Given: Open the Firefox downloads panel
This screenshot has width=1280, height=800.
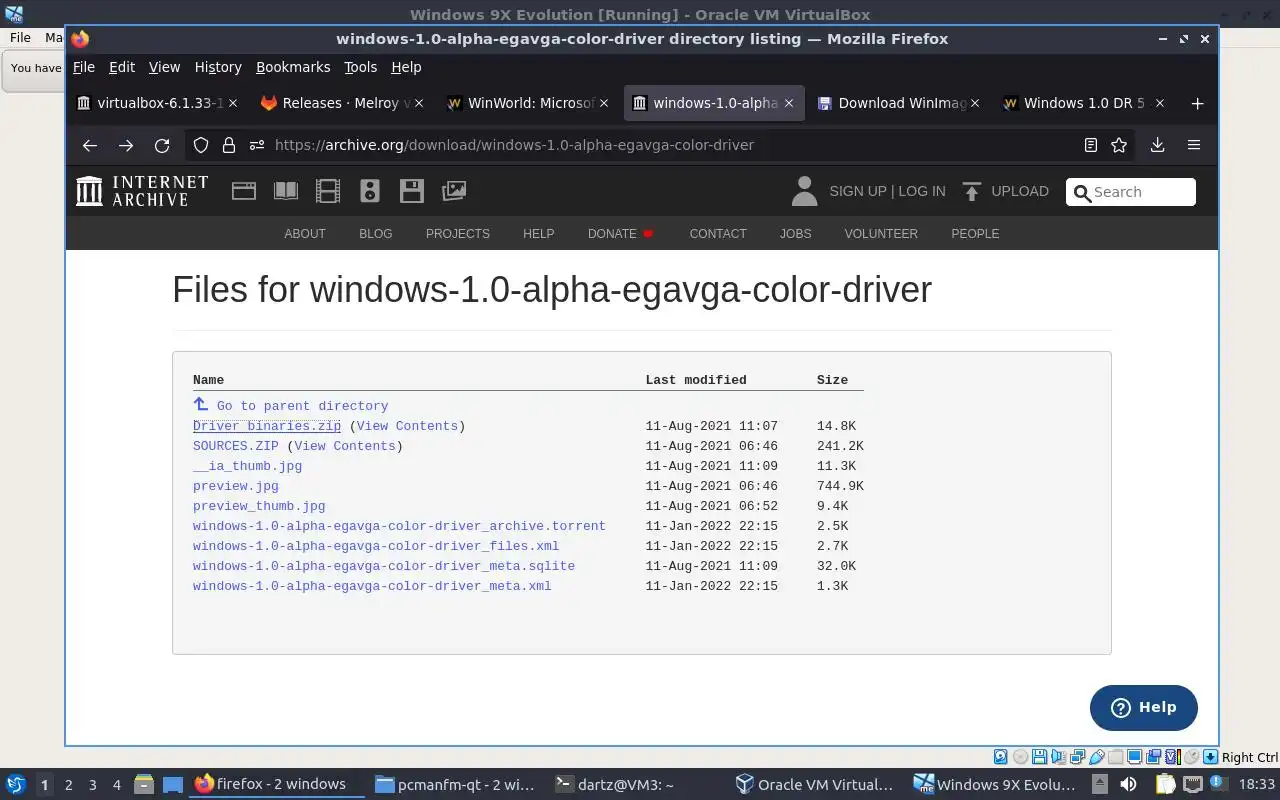Looking at the screenshot, I should pos(1157,145).
